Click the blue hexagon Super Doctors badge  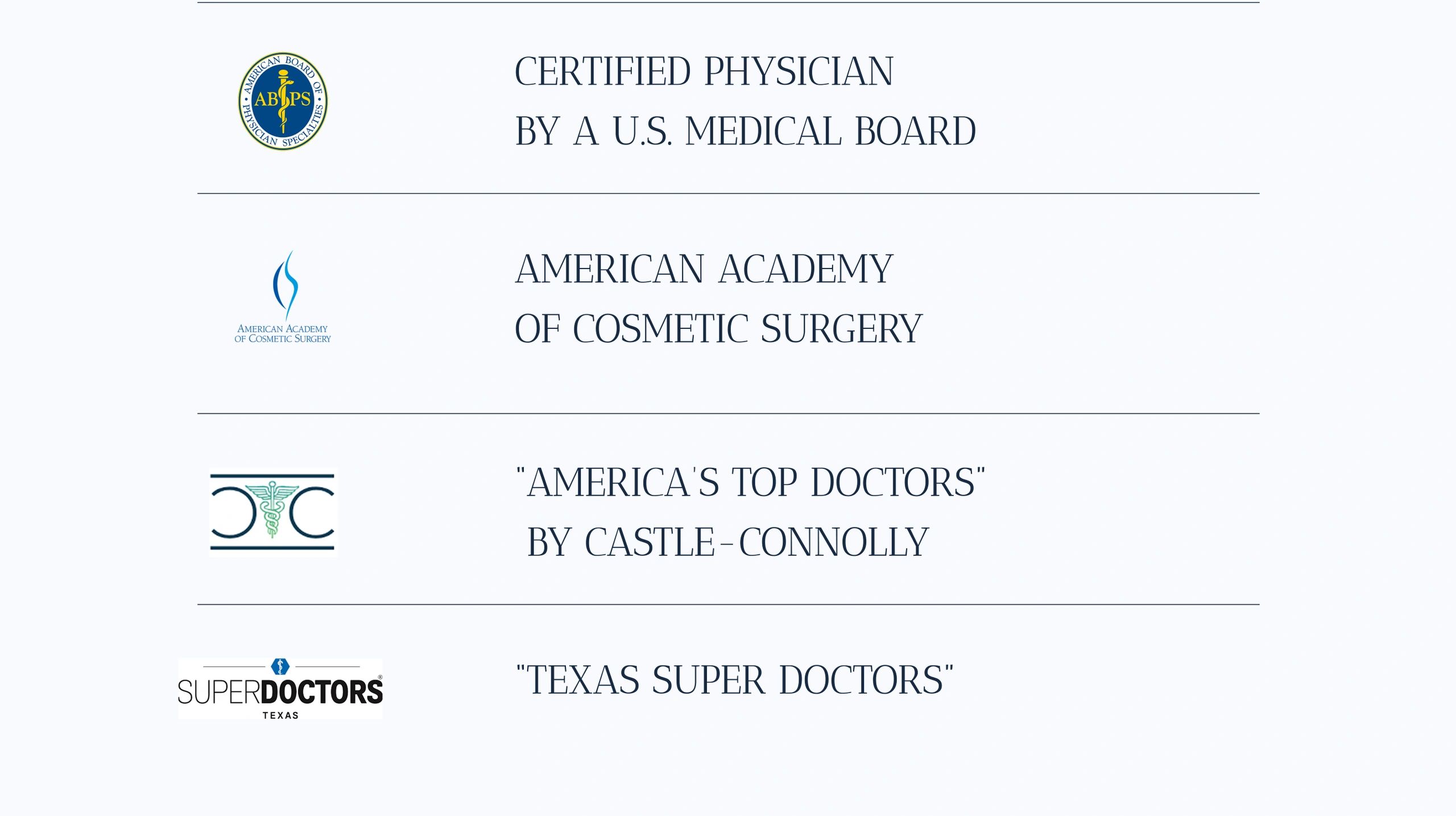(280, 666)
